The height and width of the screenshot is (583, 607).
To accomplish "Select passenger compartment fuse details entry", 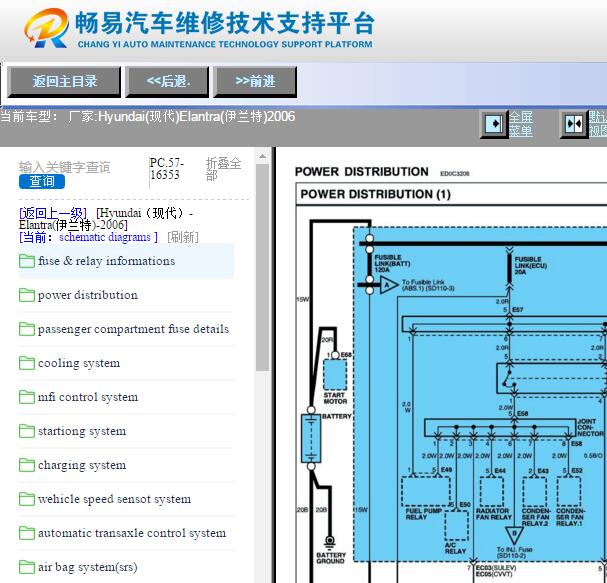I will pyautogui.click(x=133, y=329).
